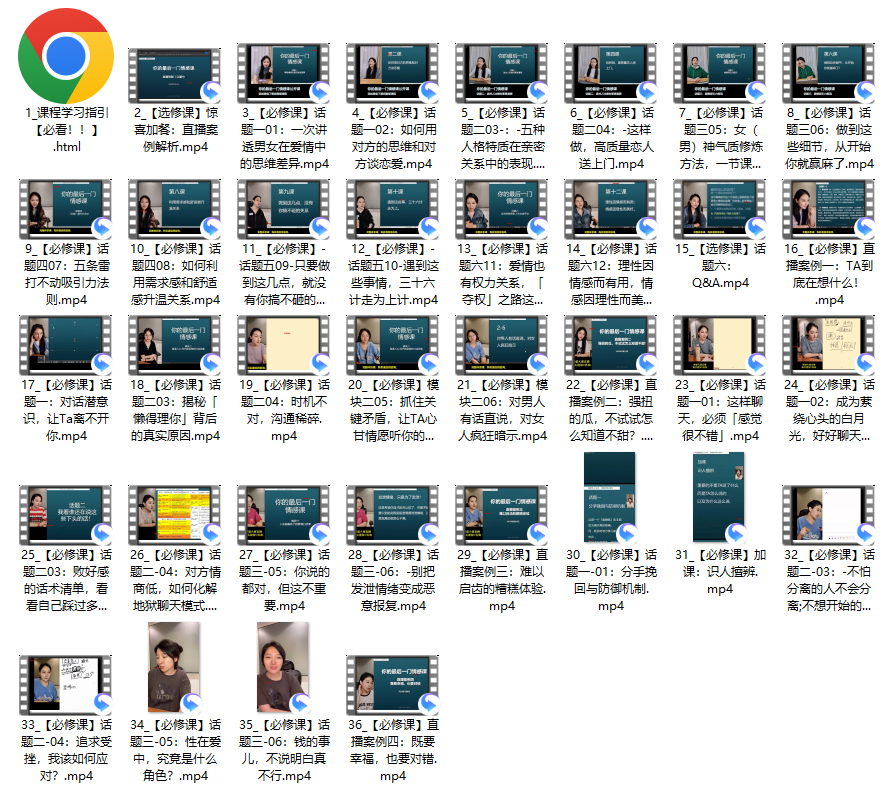Viewport: 884px width, 786px height.
Task: Click the file name 17_【必修课】话题一 对话潜意识
Action: [x=66, y=410]
